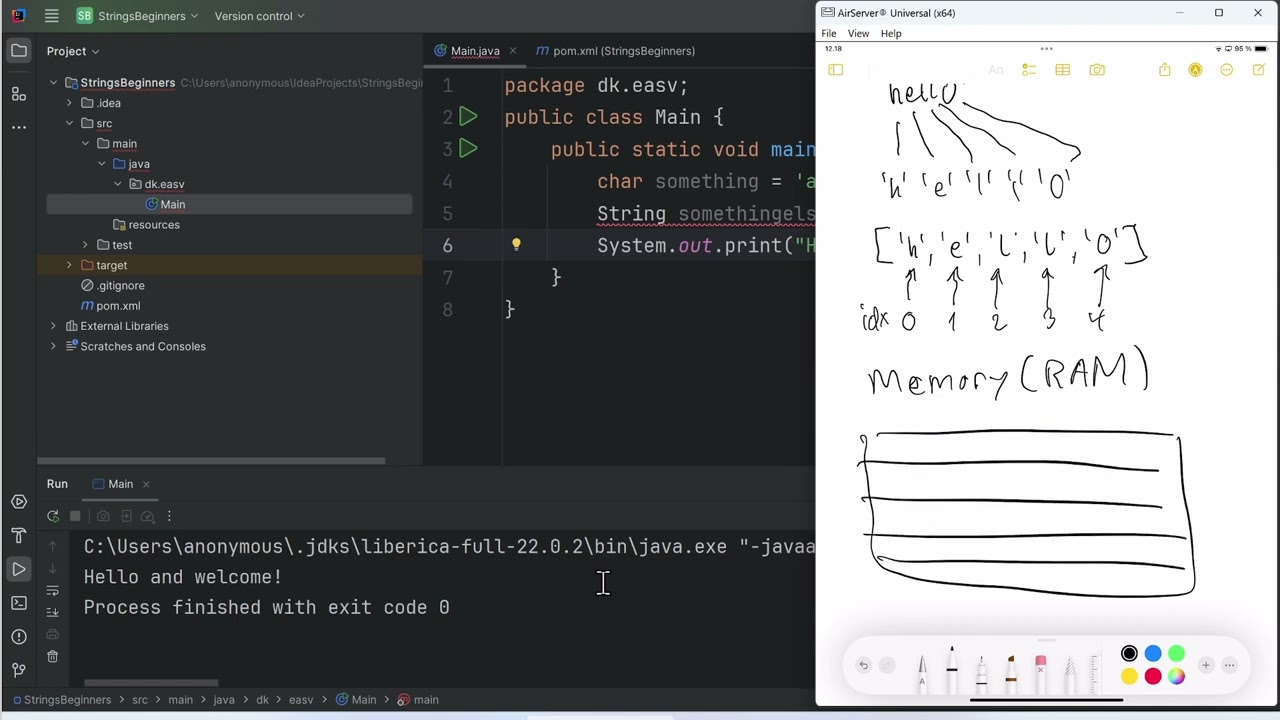1280x720 pixels.
Task: Open File menu in AirServer window
Action: pos(829,34)
